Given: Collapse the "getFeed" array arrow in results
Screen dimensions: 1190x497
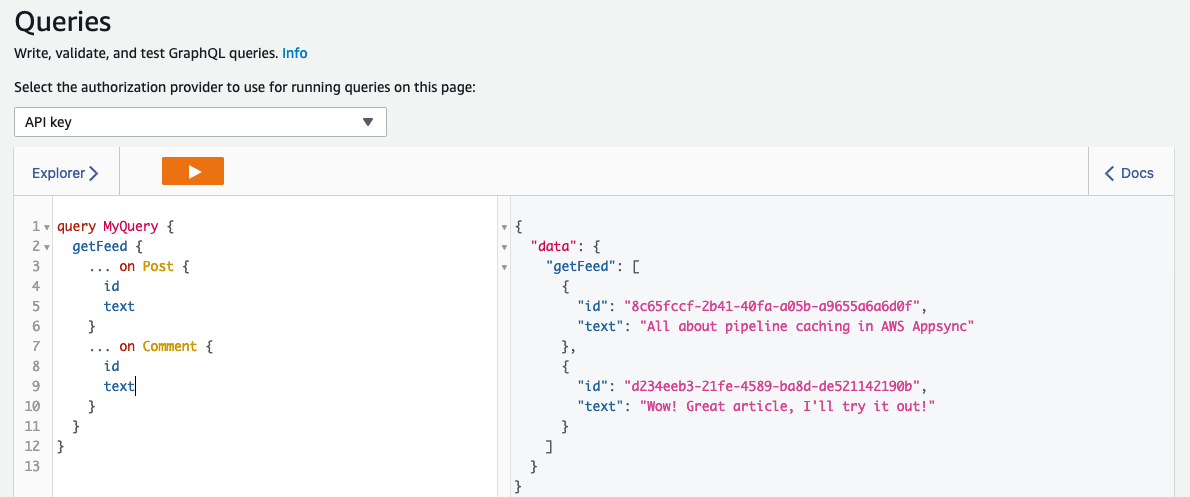Looking at the screenshot, I should (x=505, y=267).
